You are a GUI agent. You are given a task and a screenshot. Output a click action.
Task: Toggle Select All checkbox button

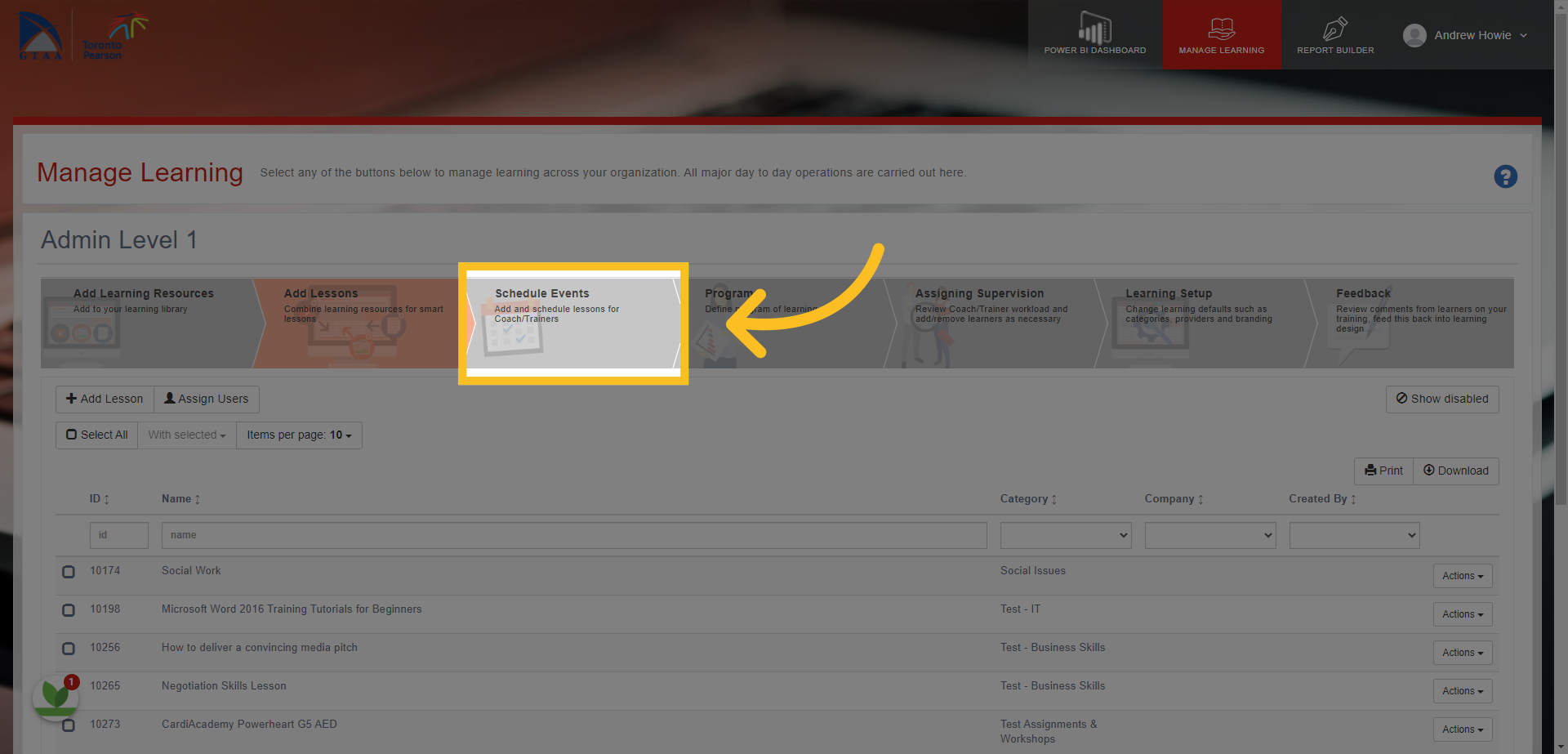pos(96,435)
